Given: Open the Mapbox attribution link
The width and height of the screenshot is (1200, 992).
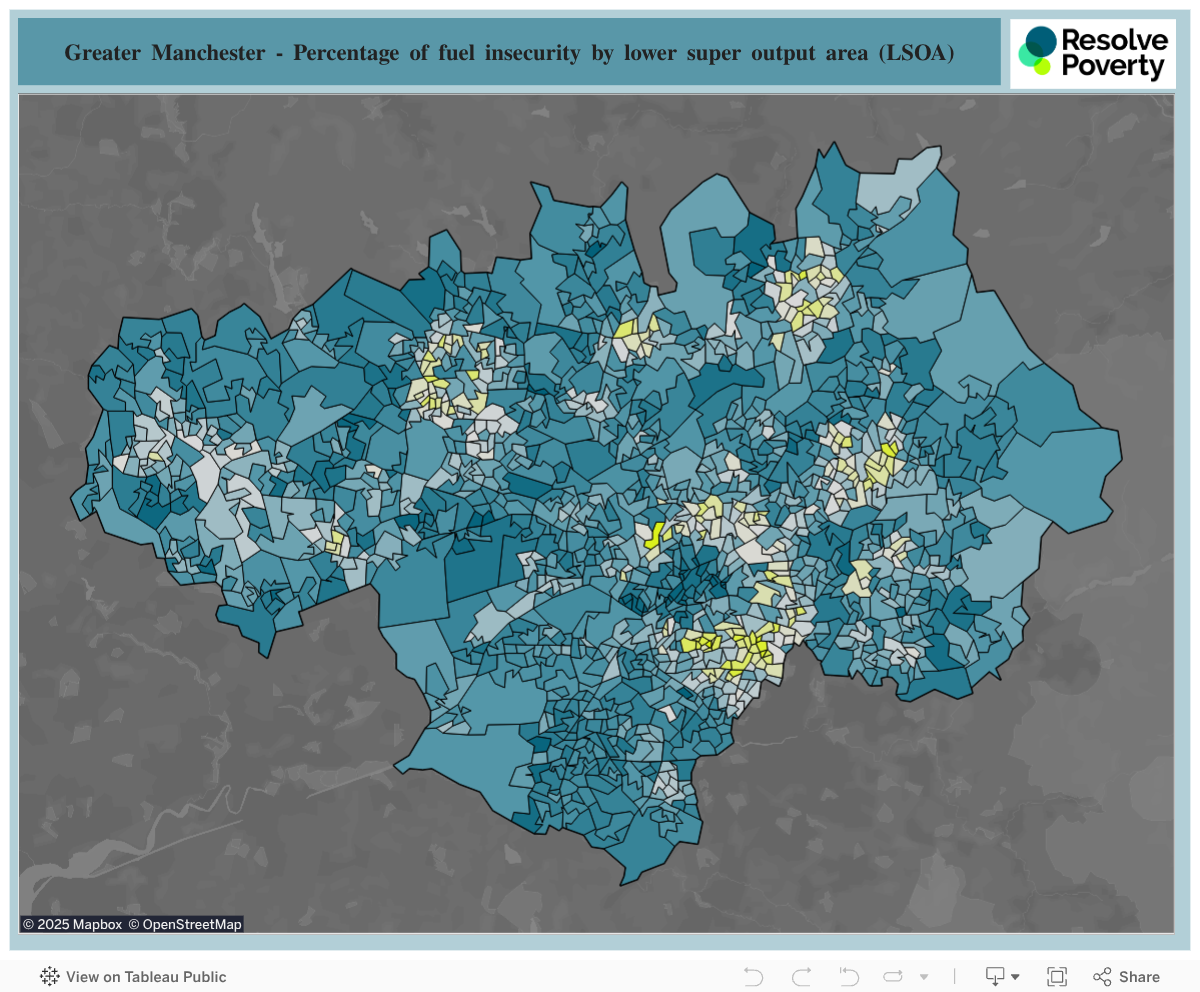Looking at the screenshot, I should coord(72,924).
